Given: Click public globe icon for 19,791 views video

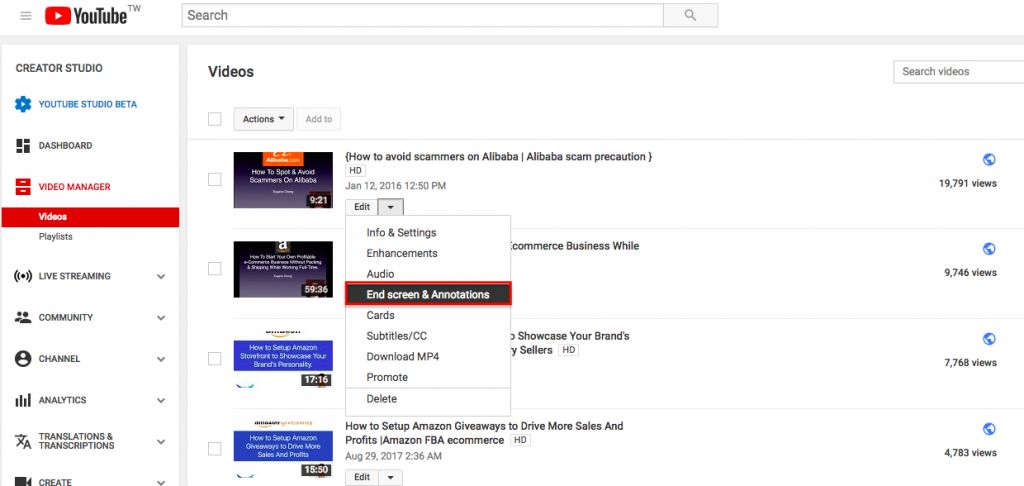Looking at the screenshot, I should click(989, 159).
